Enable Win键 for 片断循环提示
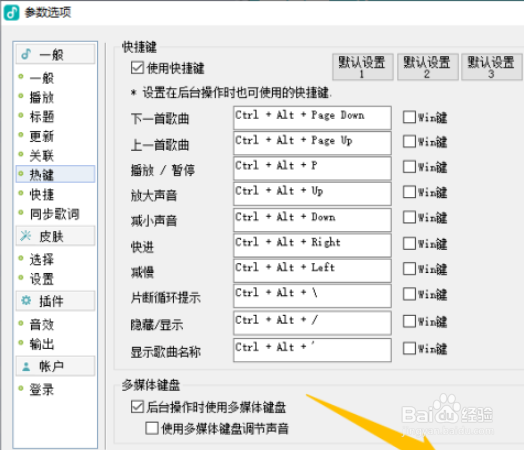Image resolution: width=524 pixels, height=450 pixels. click(x=409, y=294)
